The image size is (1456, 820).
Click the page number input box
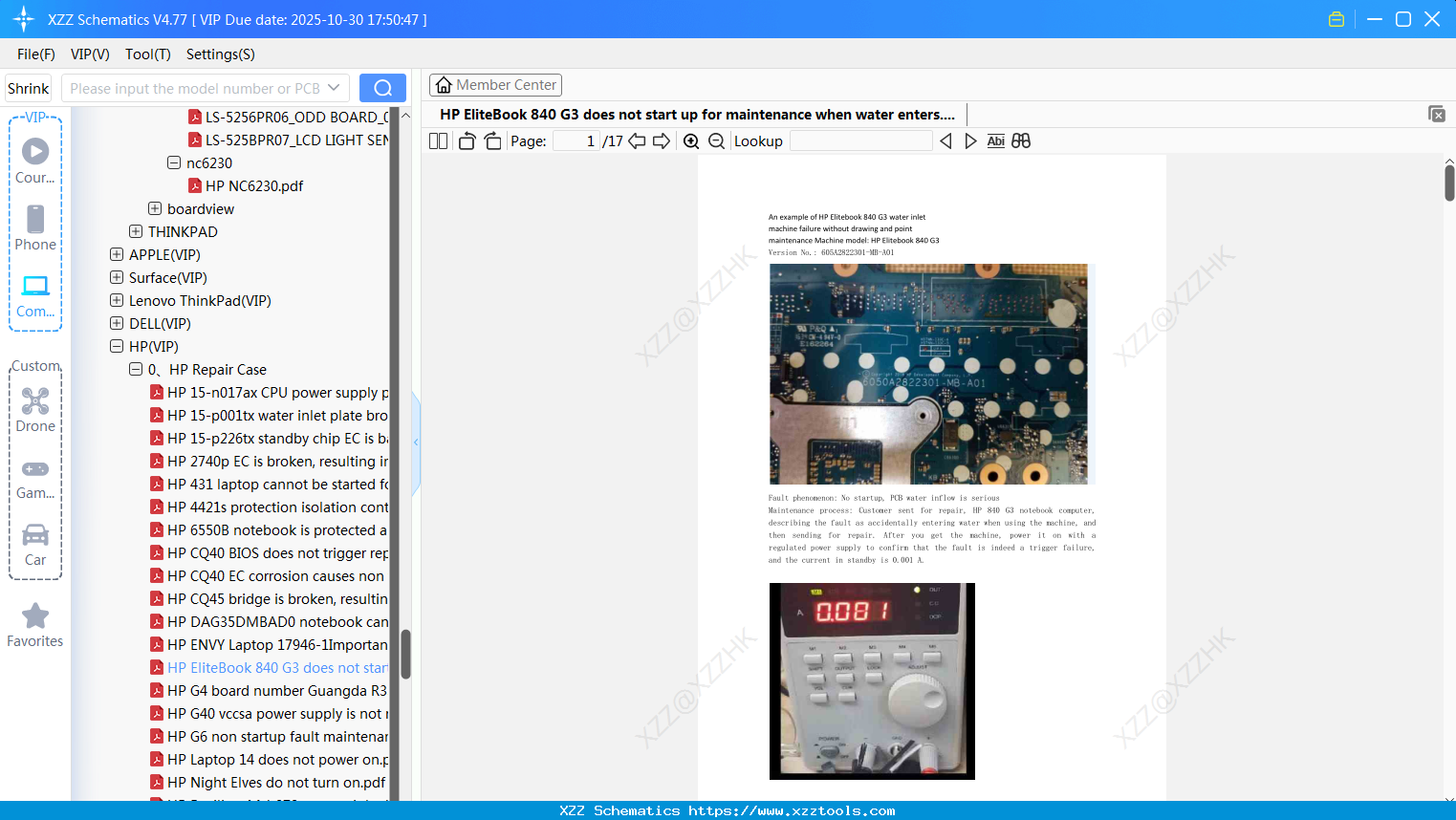(x=576, y=141)
